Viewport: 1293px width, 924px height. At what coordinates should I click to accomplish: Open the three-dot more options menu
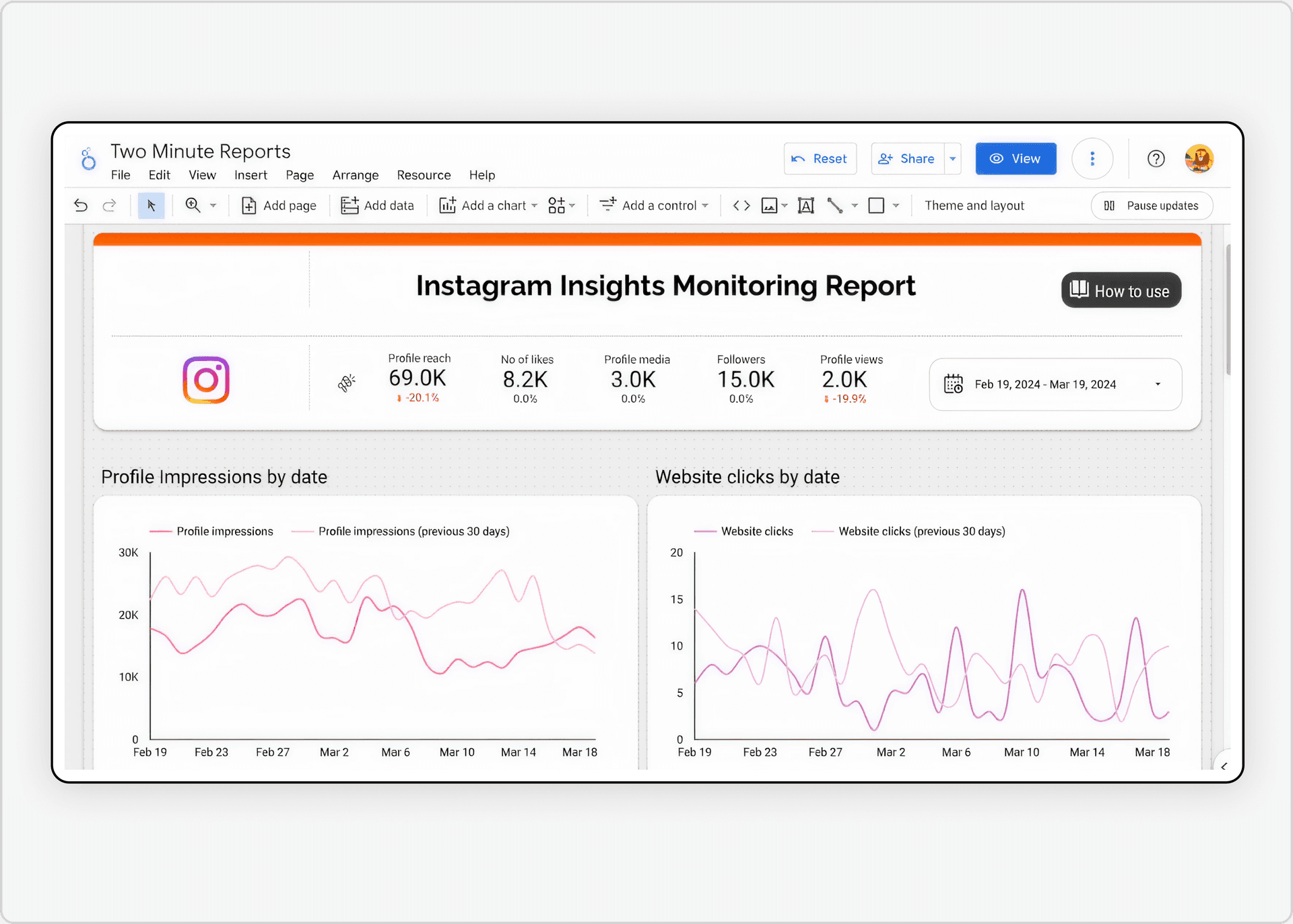1092,158
